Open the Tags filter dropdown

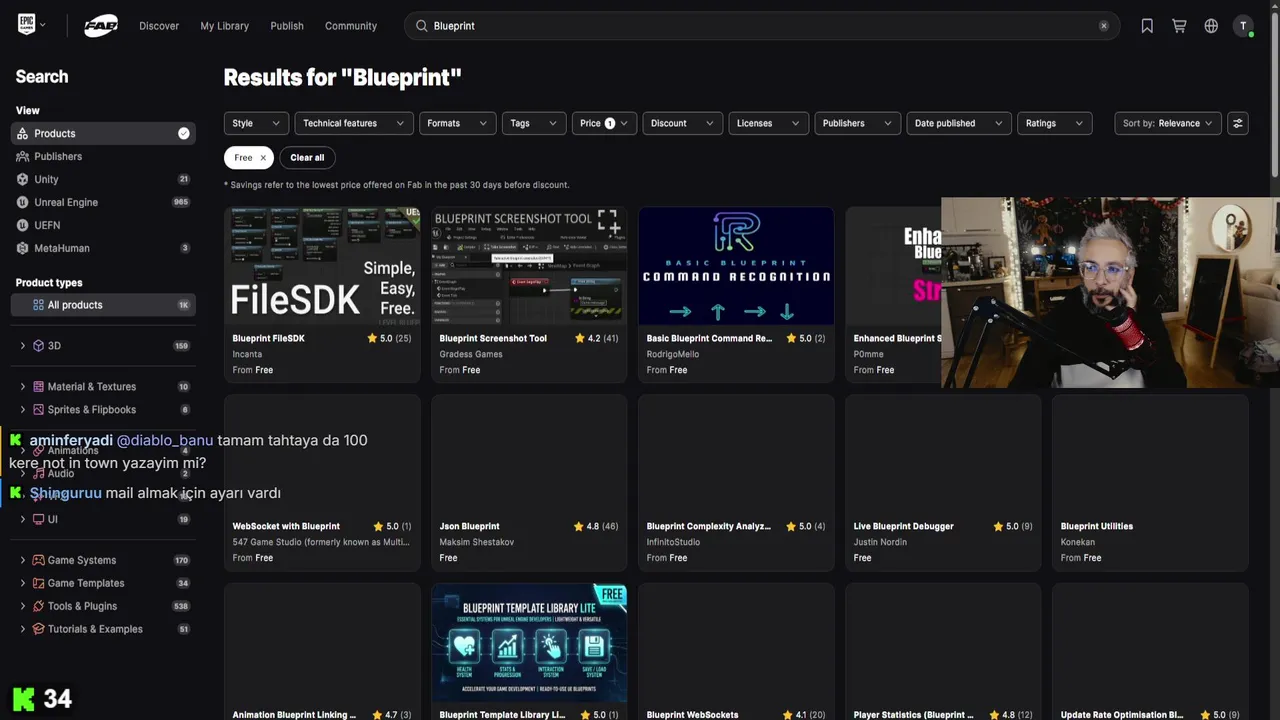click(x=534, y=123)
